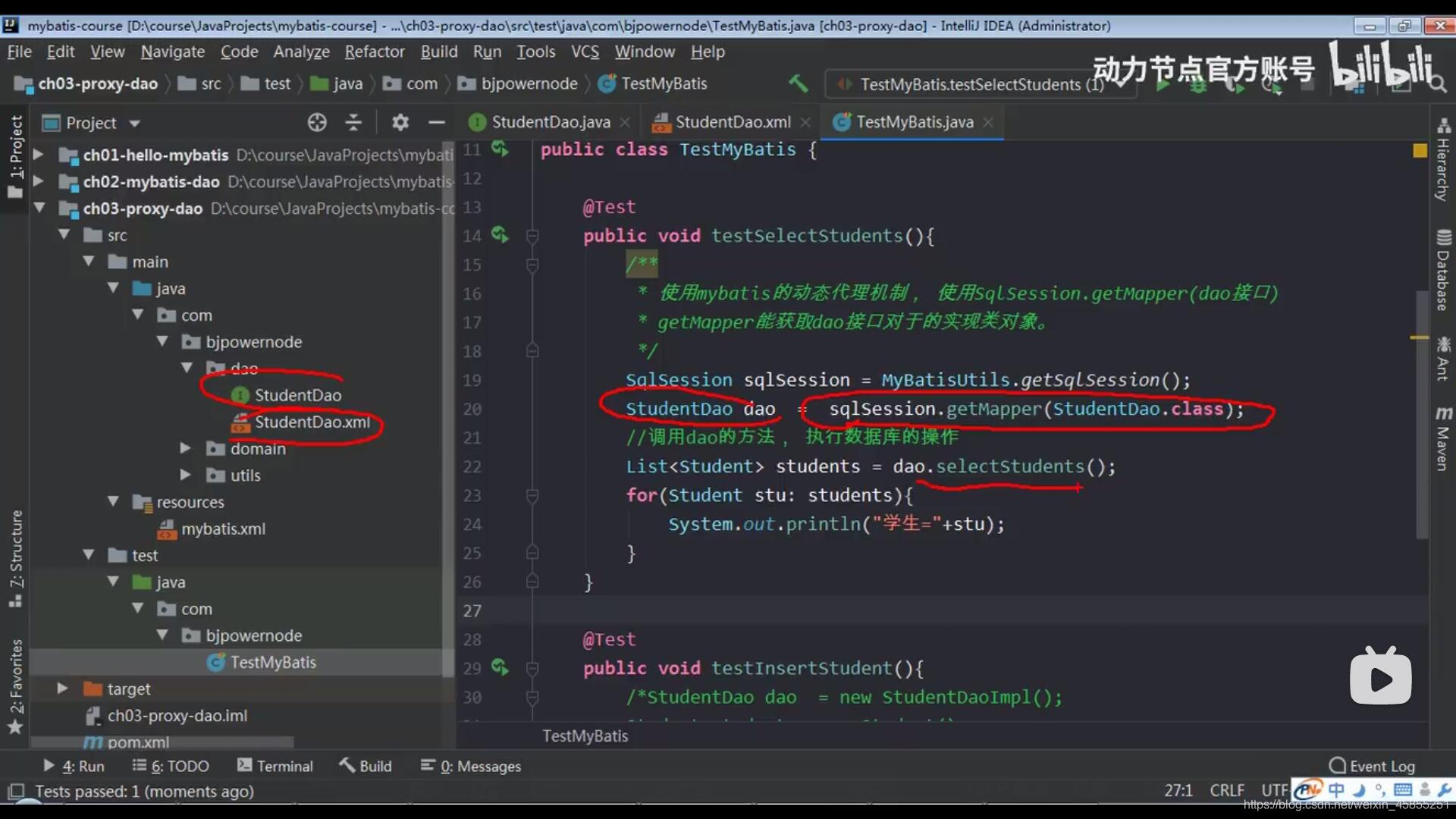Image resolution: width=1456 pixels, height=819 pixels.
Task: Toggle fold on line 15 comment
Action: (x=532, y=265)
